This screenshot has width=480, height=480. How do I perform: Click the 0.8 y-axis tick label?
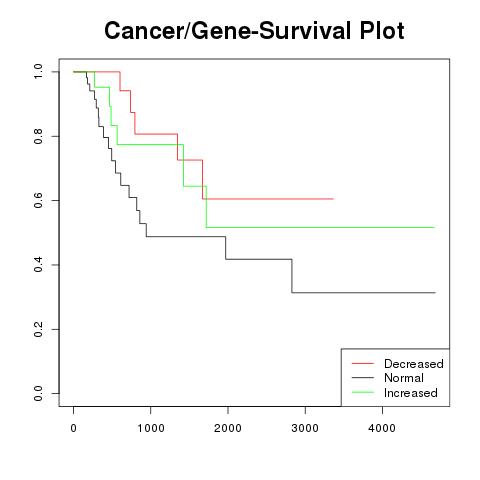(x=38, y=136)
